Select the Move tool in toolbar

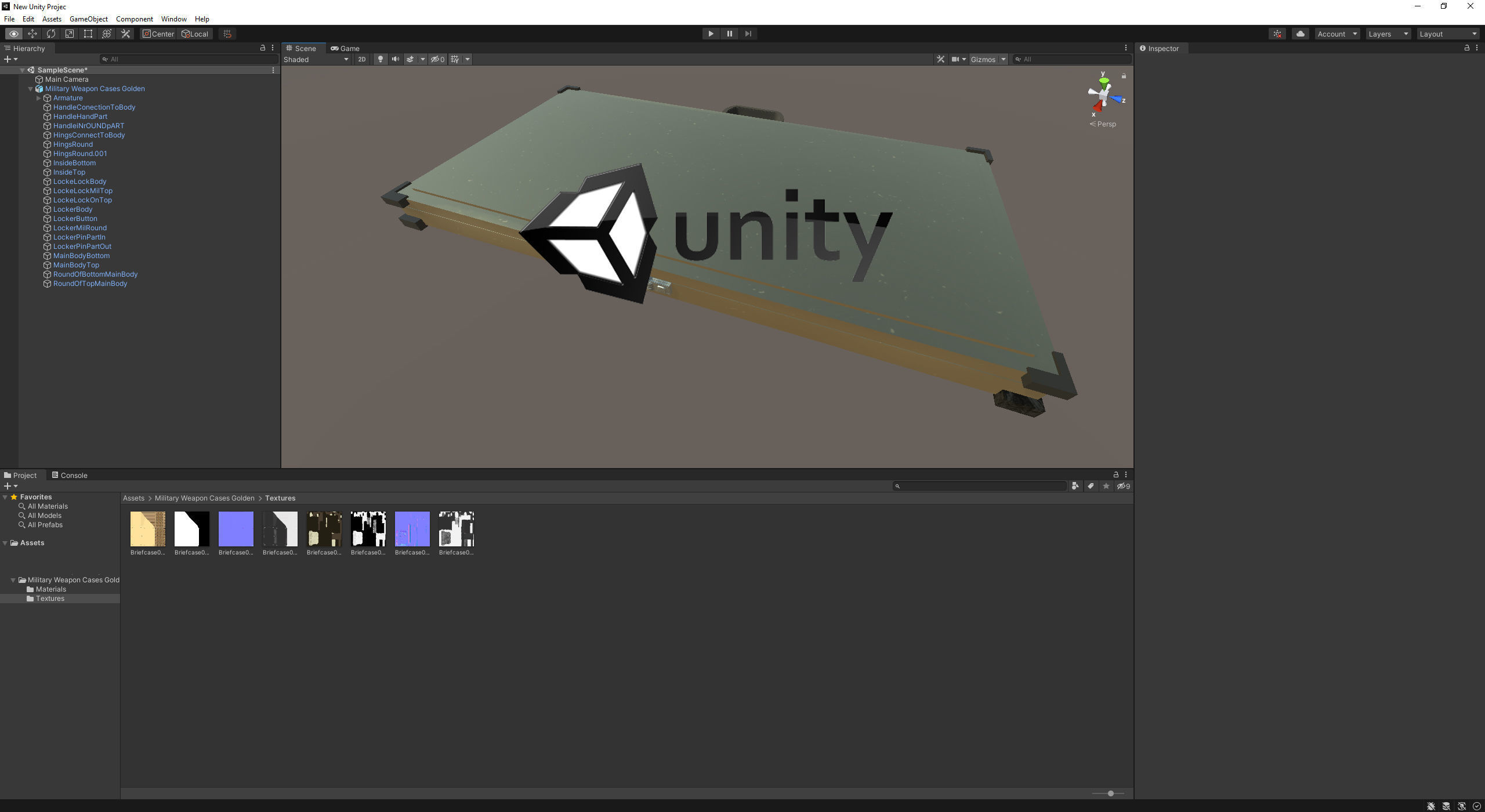[x=32, y=34]
